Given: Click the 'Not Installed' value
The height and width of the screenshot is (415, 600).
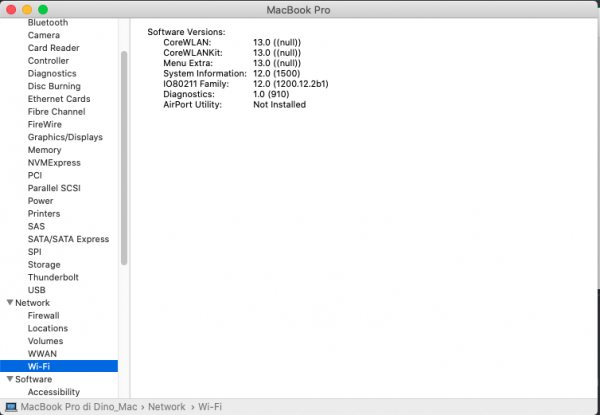Looking at the screenshot, I should (279, 104).
